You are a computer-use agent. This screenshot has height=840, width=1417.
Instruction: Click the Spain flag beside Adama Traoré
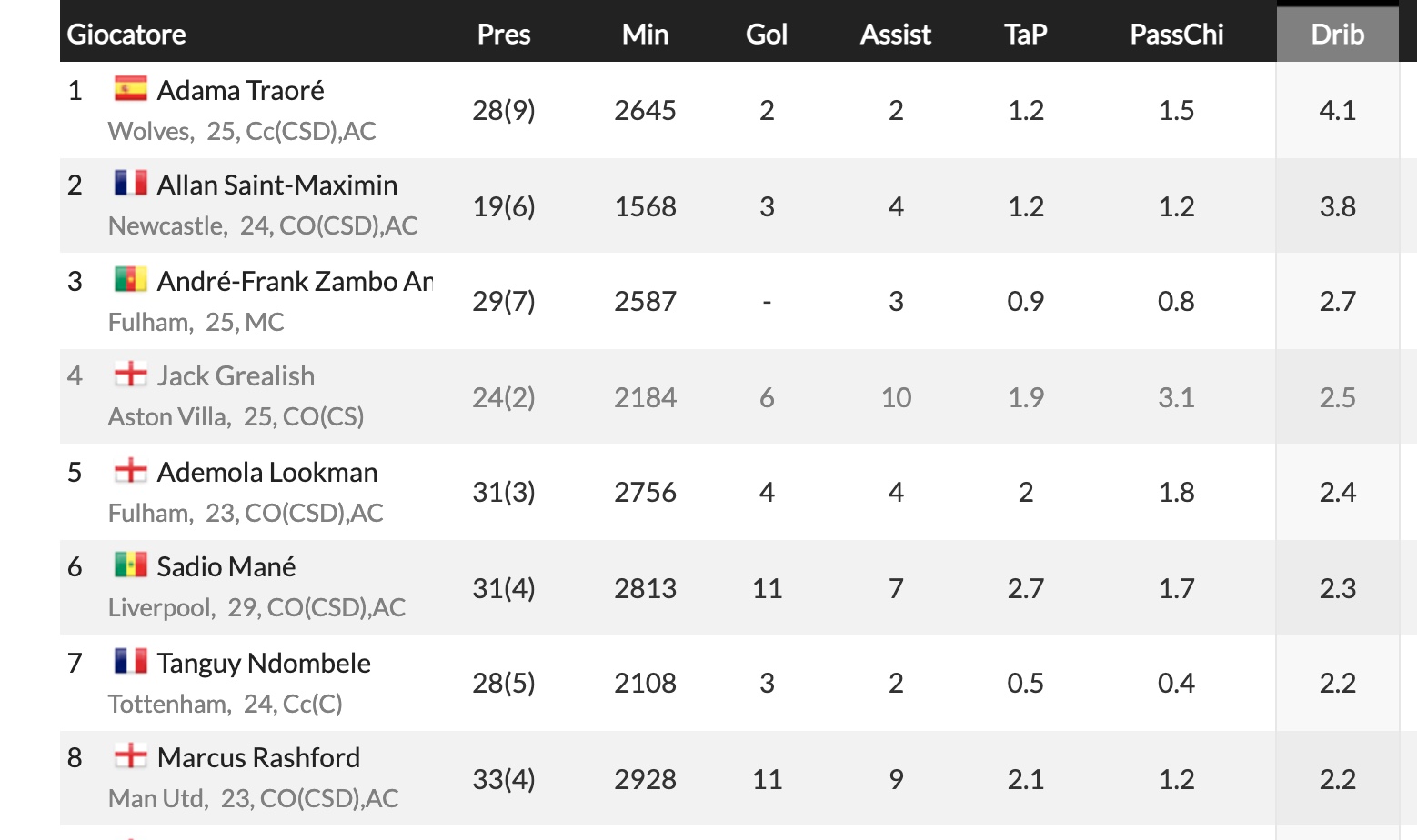130,89
